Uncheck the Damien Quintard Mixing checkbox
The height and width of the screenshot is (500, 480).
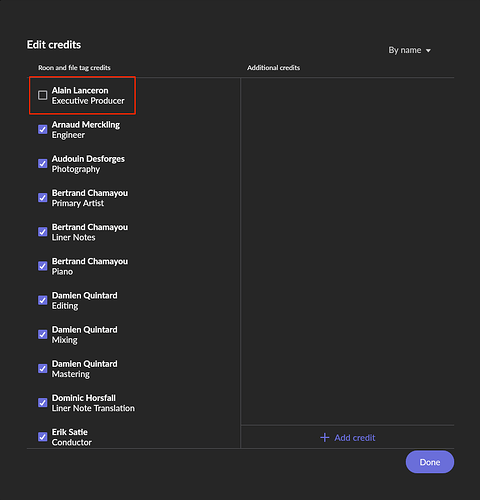pyautogui.click(x=42, y=334)
